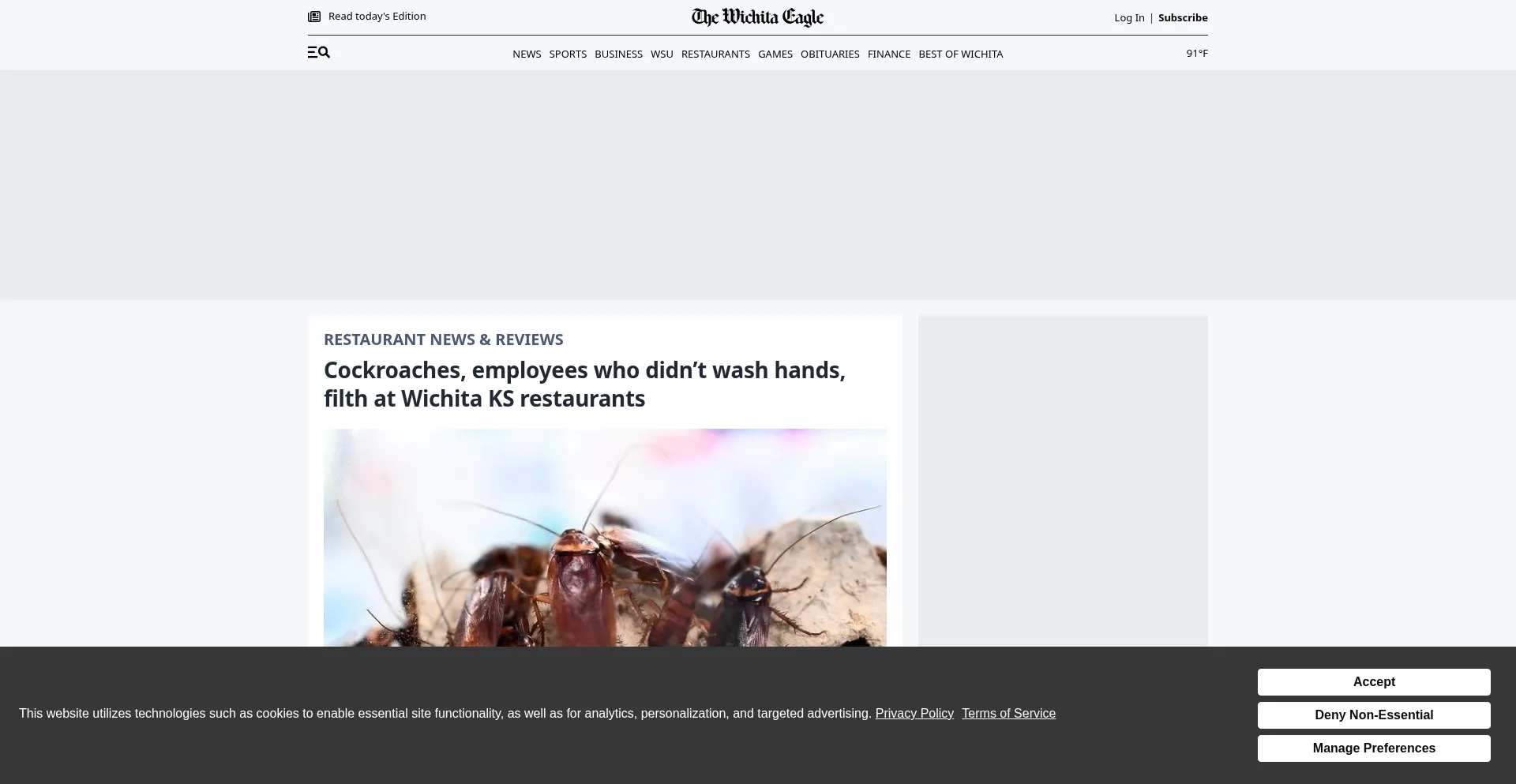Open Restaurant News & Reviews category
Screen dimensions: 1516x784
pyautogui.click(x=443, y=339)
